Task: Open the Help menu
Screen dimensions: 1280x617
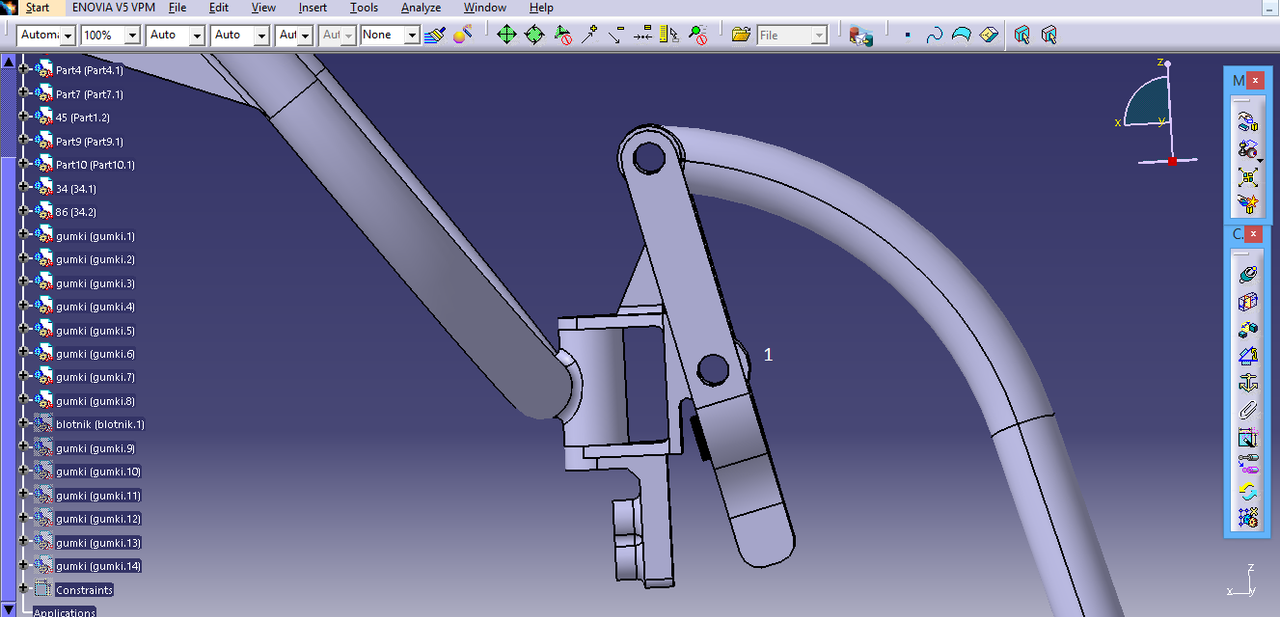Action: pos(541,8)
